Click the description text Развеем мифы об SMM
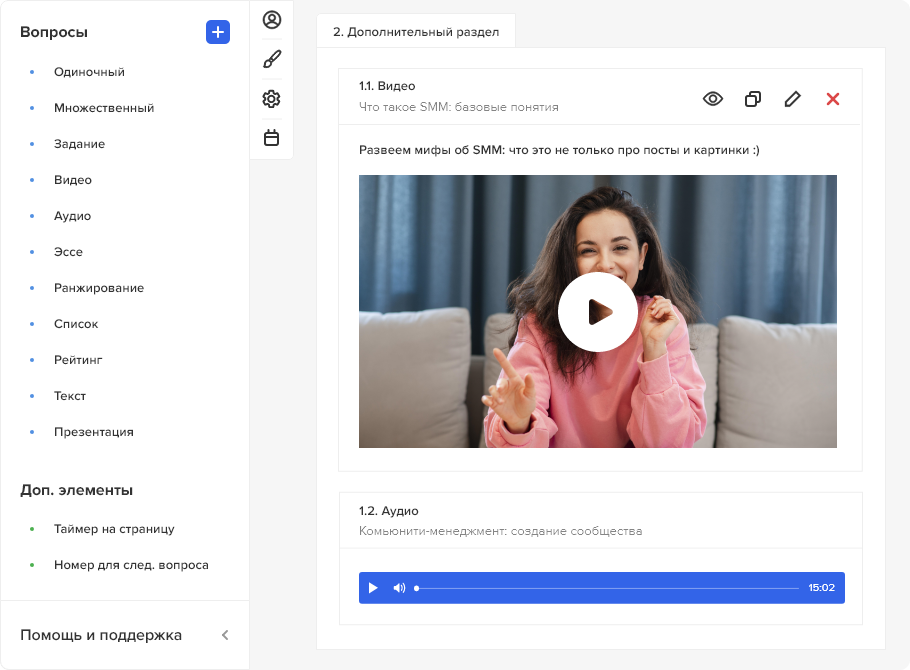Viewport: 910px width, 670px height. pyautogui.click(x=559, y=150)
